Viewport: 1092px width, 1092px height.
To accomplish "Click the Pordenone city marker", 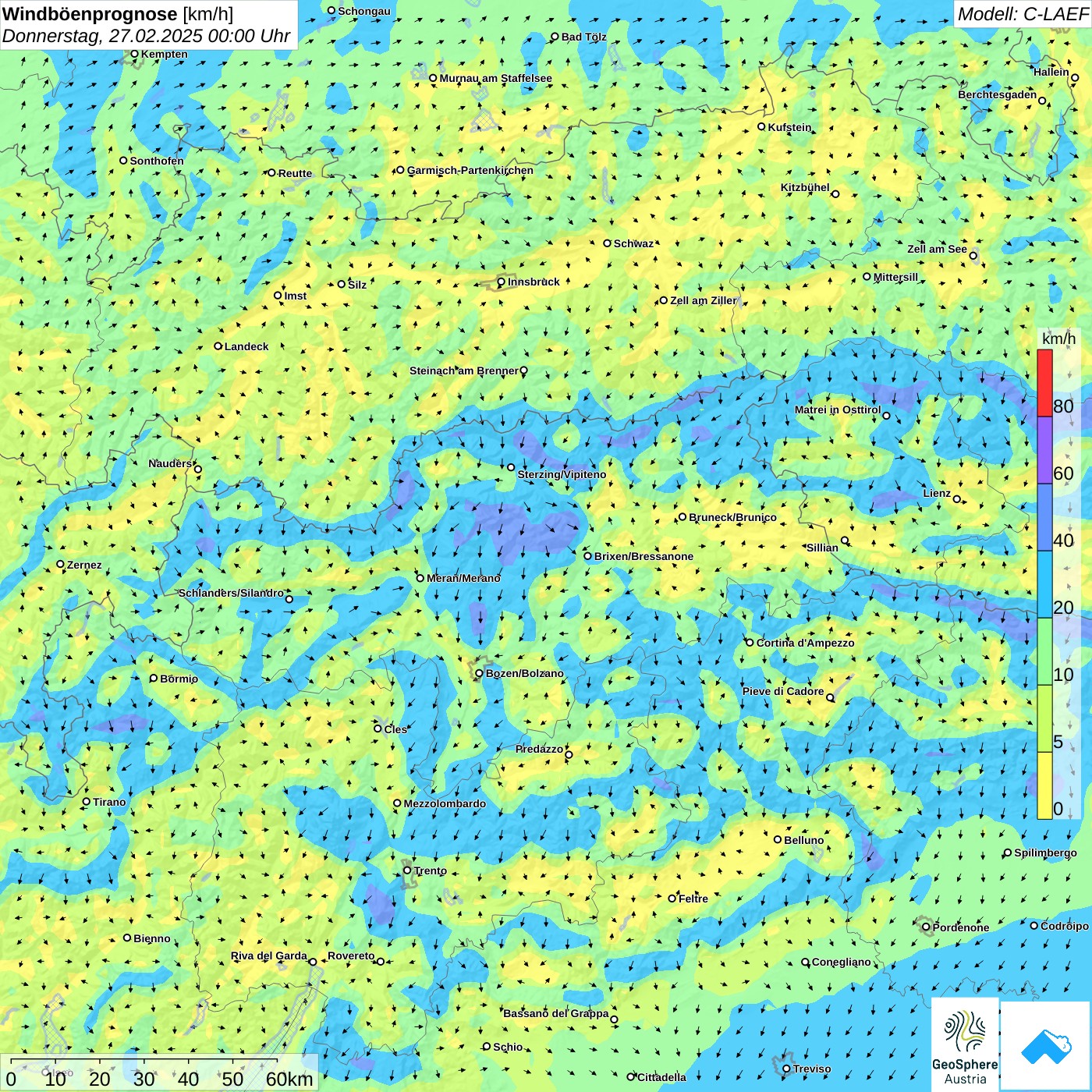I will tap(927, 927).
